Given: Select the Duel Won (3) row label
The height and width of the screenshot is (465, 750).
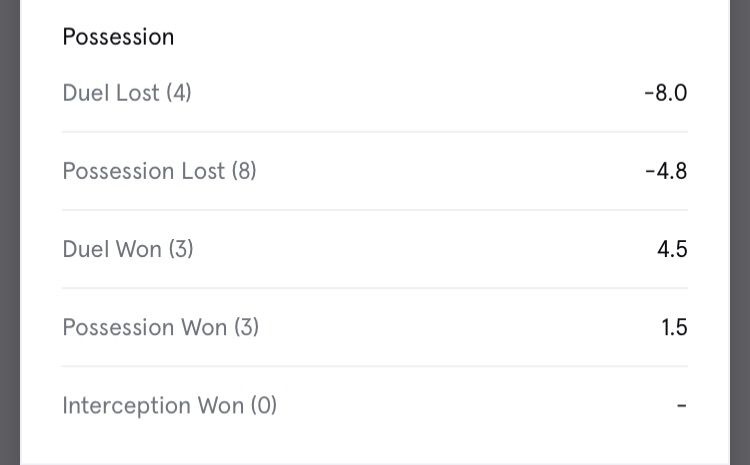Looking at the screenshot, I should pos(127,249).
